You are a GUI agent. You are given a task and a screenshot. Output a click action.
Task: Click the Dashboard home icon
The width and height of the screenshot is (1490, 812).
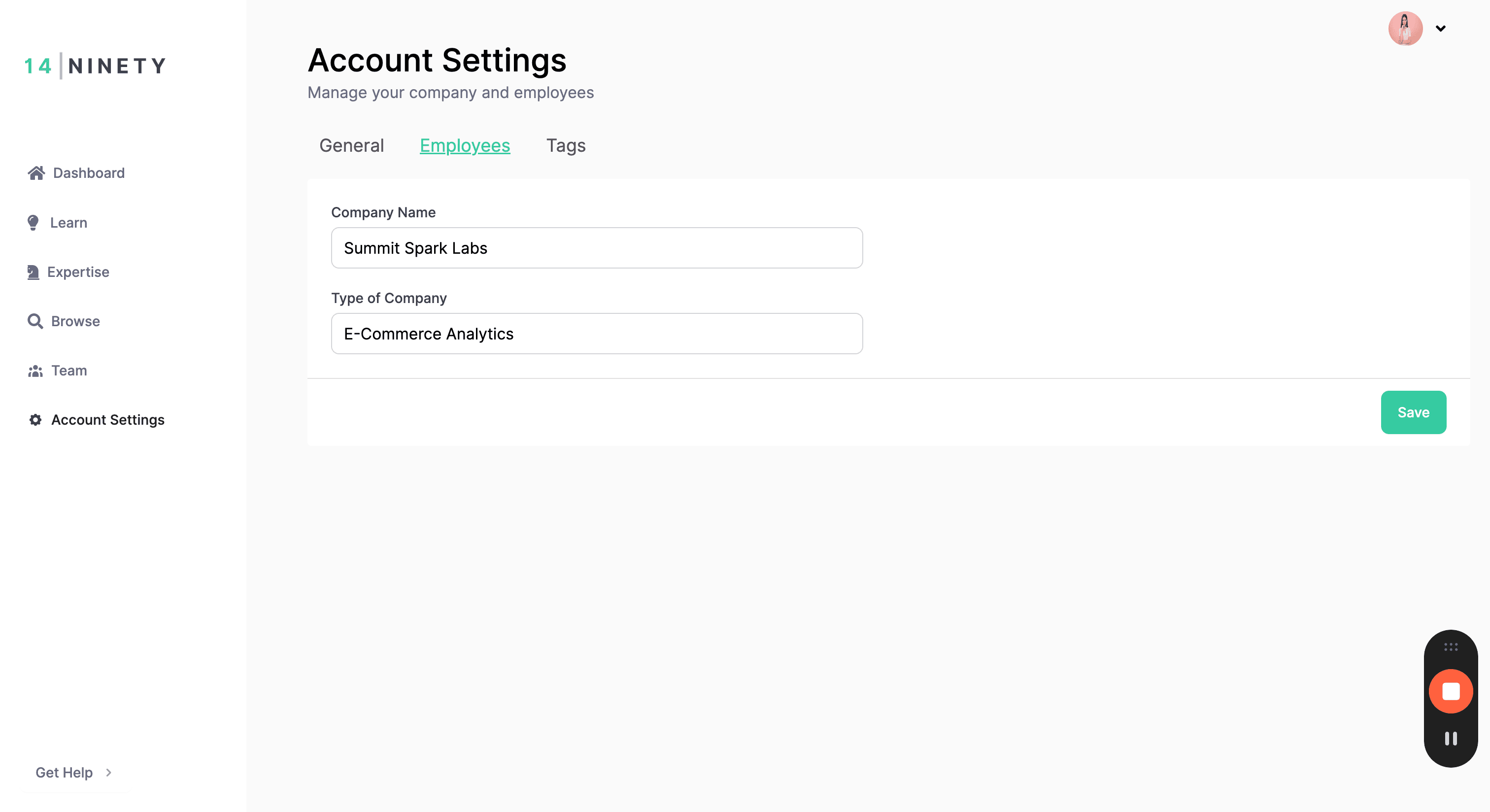pos(36,173)
